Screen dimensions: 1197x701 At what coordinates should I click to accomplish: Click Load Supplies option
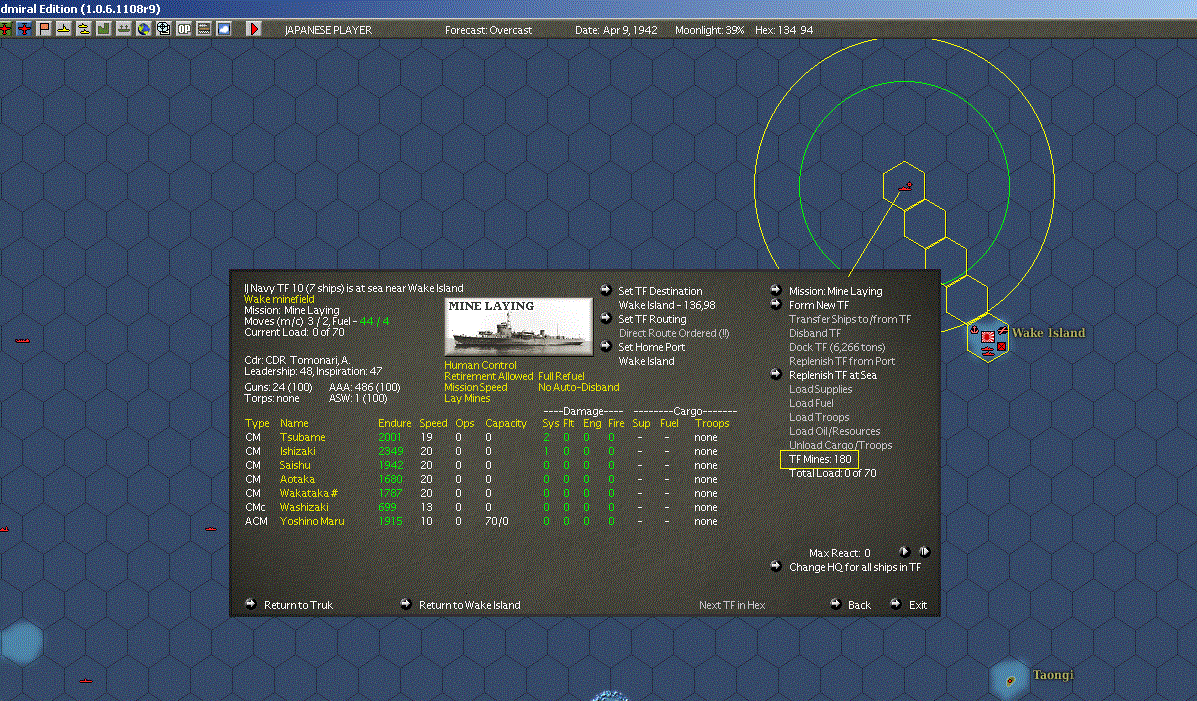point(821,389)
